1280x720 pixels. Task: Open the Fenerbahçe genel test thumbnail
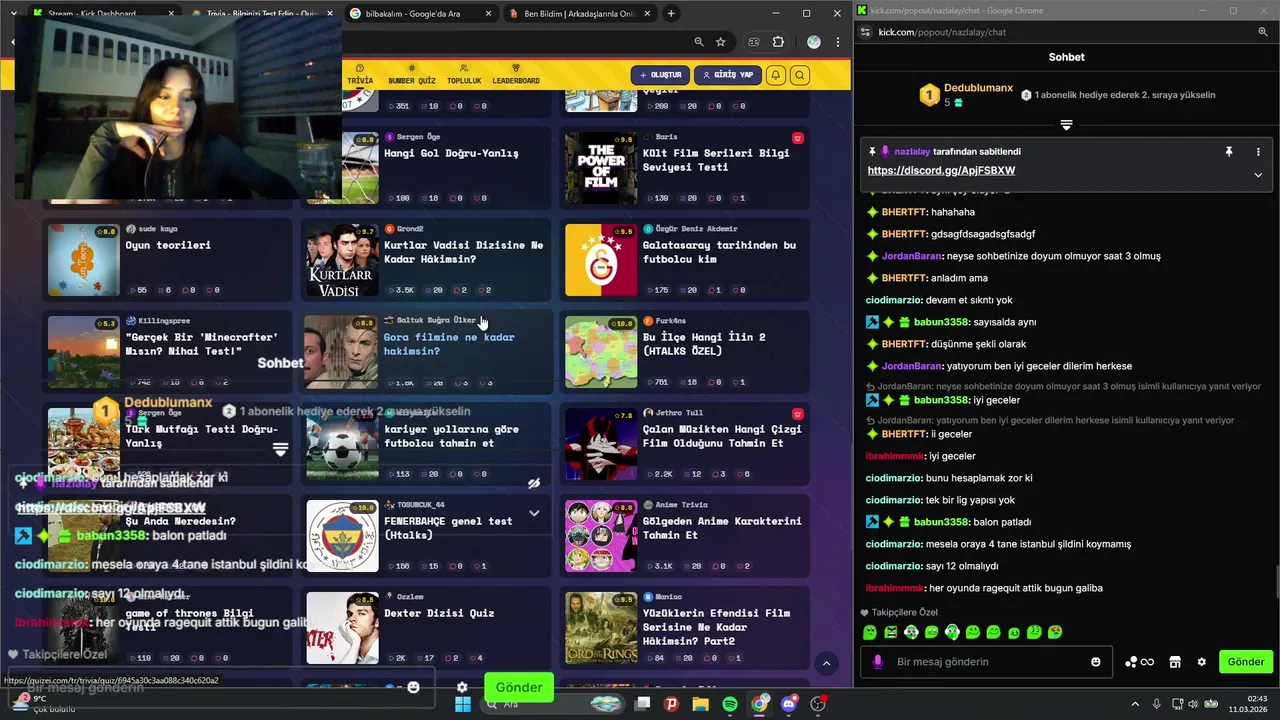(343, 536)
